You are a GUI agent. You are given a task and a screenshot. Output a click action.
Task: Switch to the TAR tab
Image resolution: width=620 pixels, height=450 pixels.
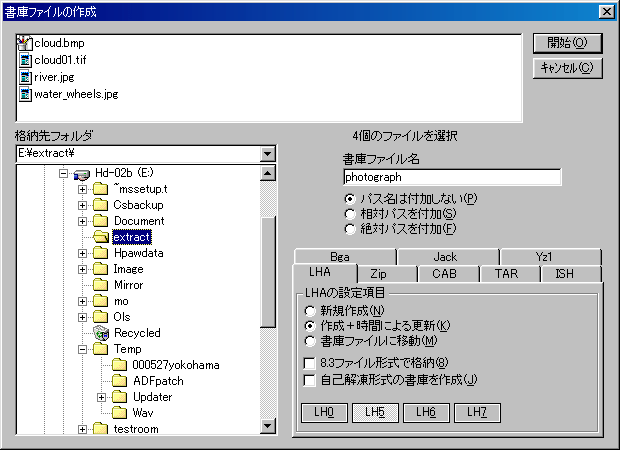click(x=510, y=274)
